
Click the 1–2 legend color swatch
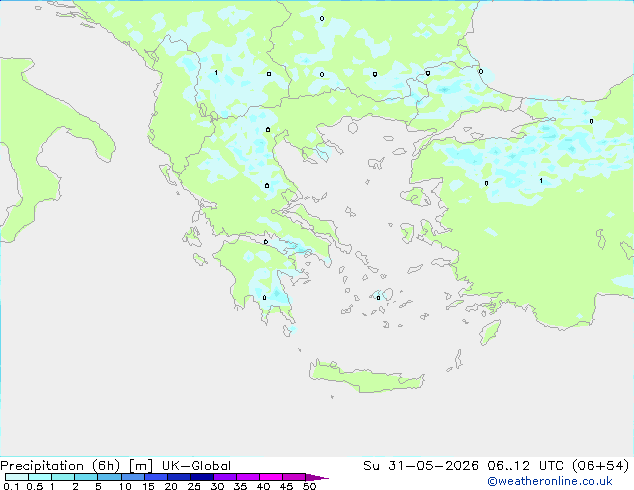tap(63, 477)
